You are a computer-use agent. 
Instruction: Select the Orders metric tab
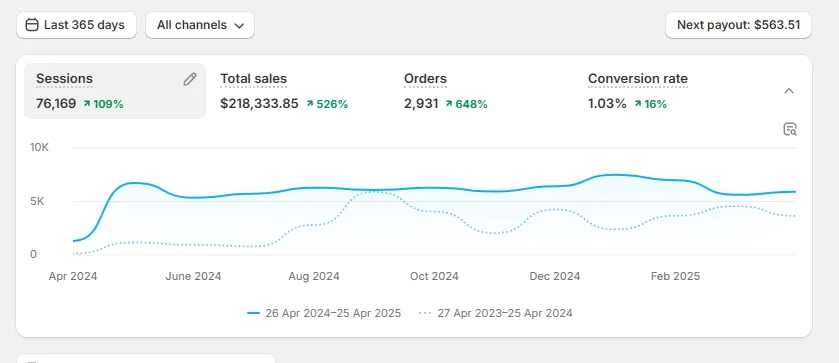[483, 91]
